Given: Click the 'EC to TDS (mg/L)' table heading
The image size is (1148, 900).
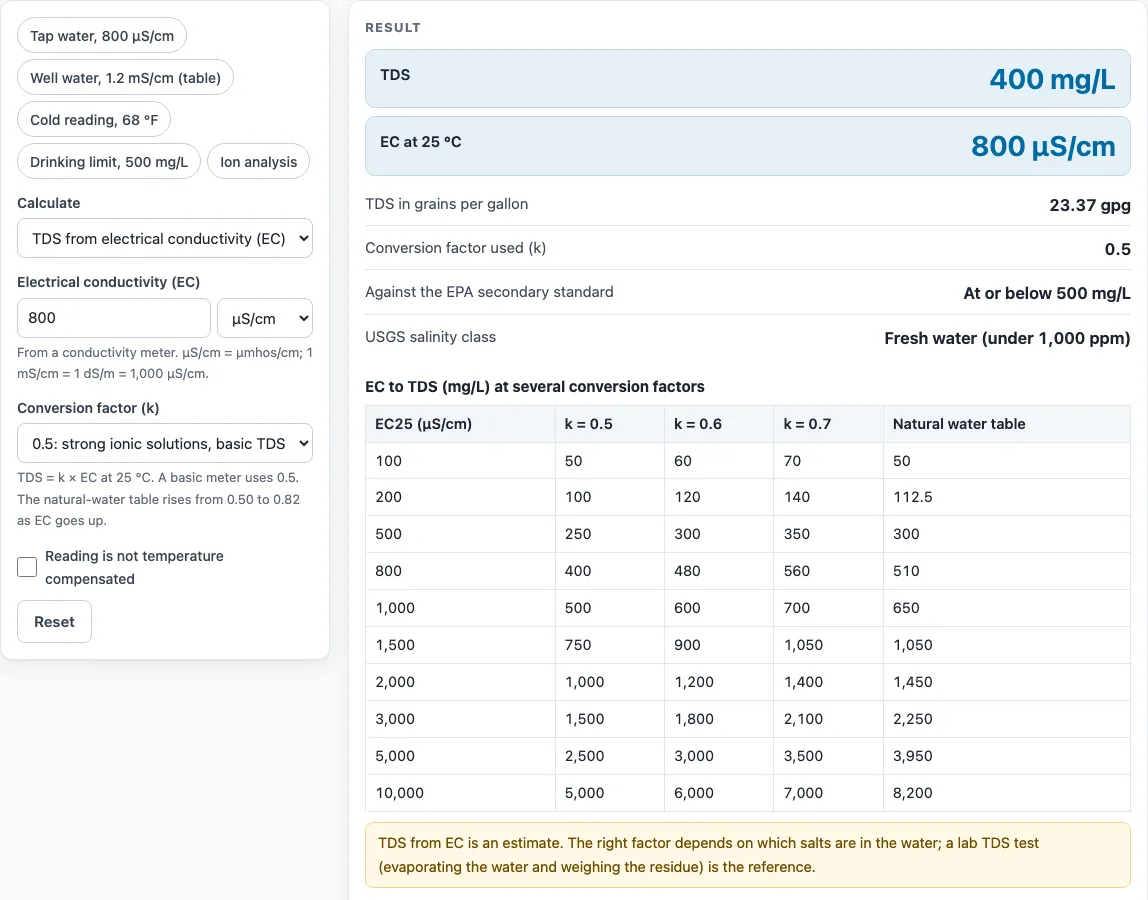Looking at the screenshot, I should tap(534, 387).
